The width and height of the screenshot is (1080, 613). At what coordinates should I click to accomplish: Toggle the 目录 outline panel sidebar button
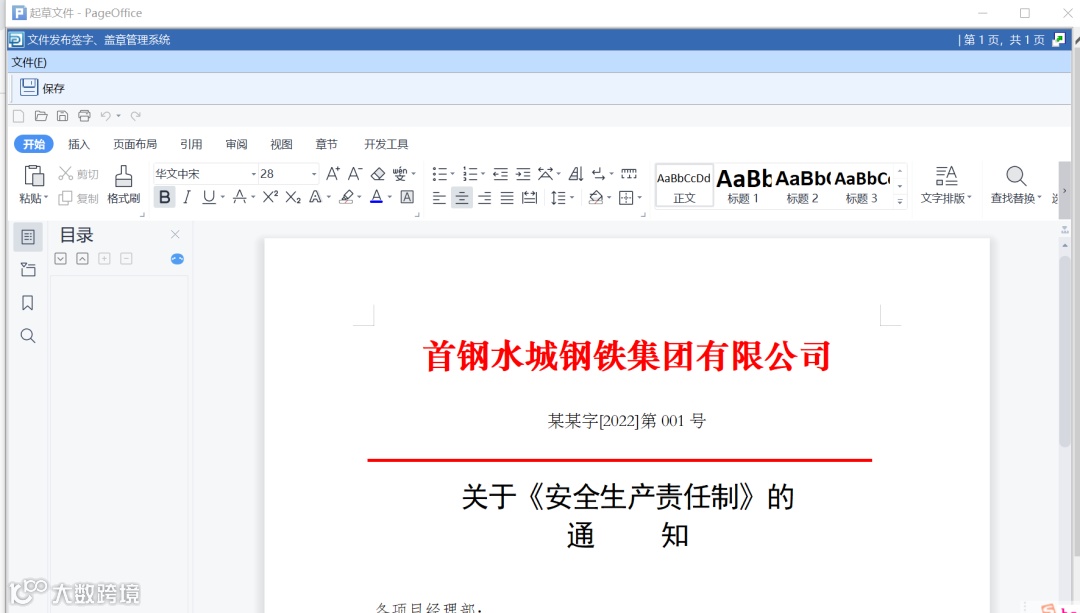(28, 237)
